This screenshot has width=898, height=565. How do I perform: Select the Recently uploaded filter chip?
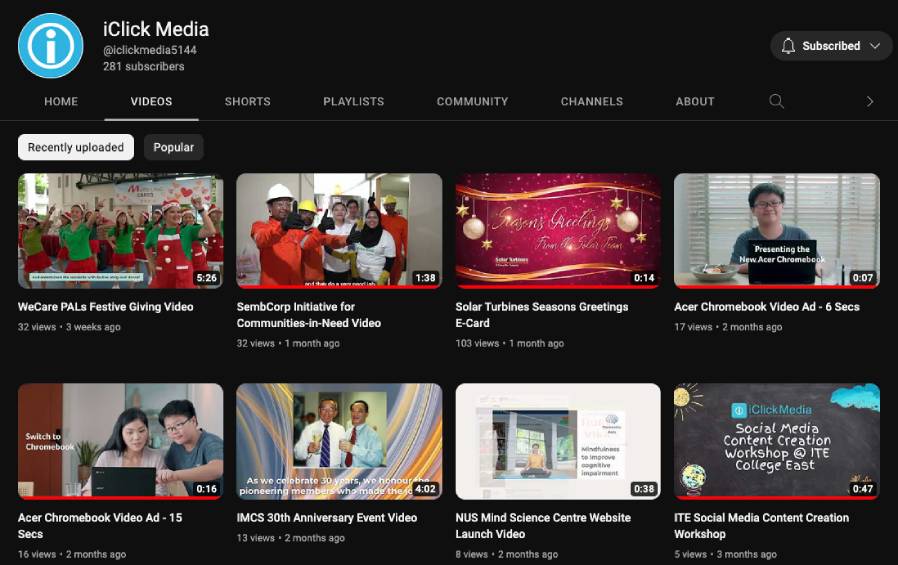pos(76,147)
